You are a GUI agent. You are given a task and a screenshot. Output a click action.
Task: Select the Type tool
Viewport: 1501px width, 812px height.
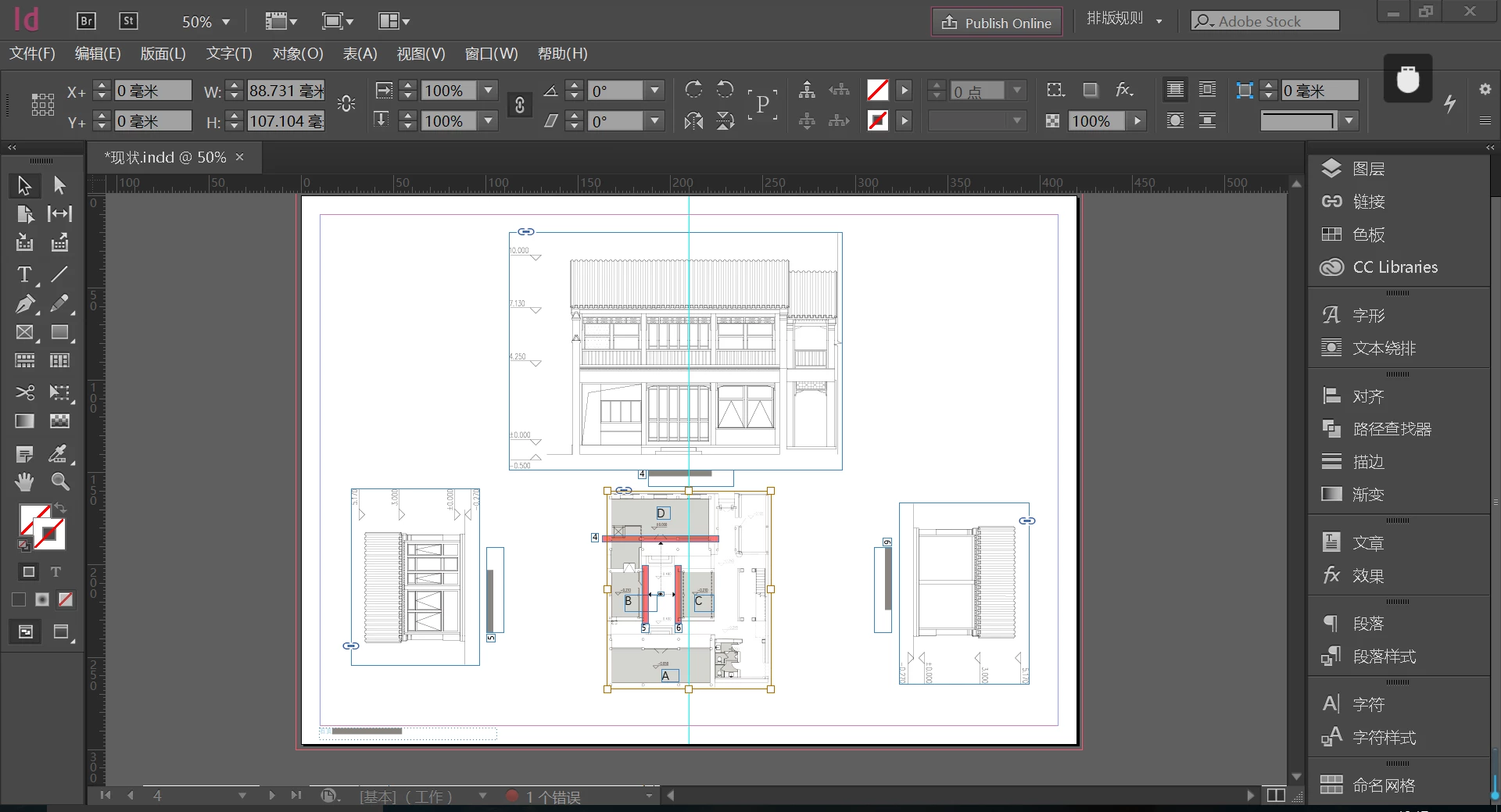[24, 274]
